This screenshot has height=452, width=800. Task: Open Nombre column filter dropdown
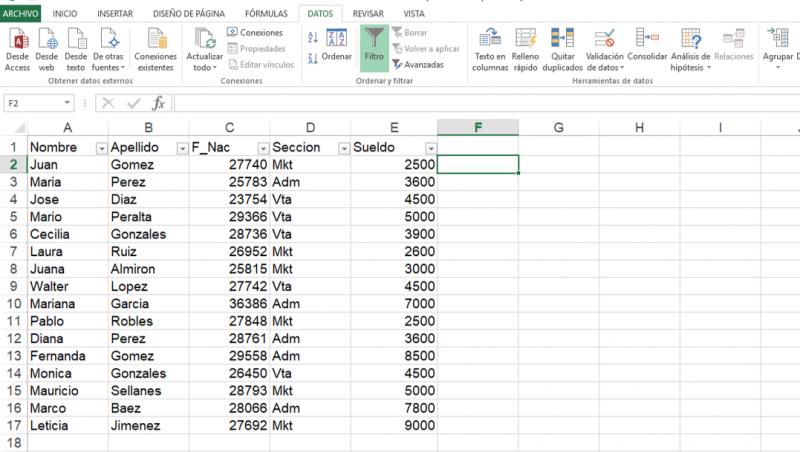click(102, 148)
